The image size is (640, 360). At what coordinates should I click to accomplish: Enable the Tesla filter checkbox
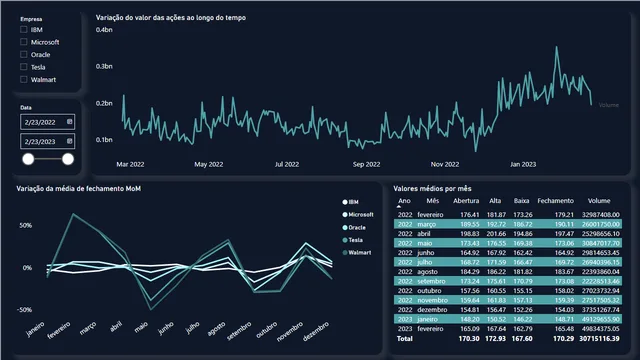(24, 67)
